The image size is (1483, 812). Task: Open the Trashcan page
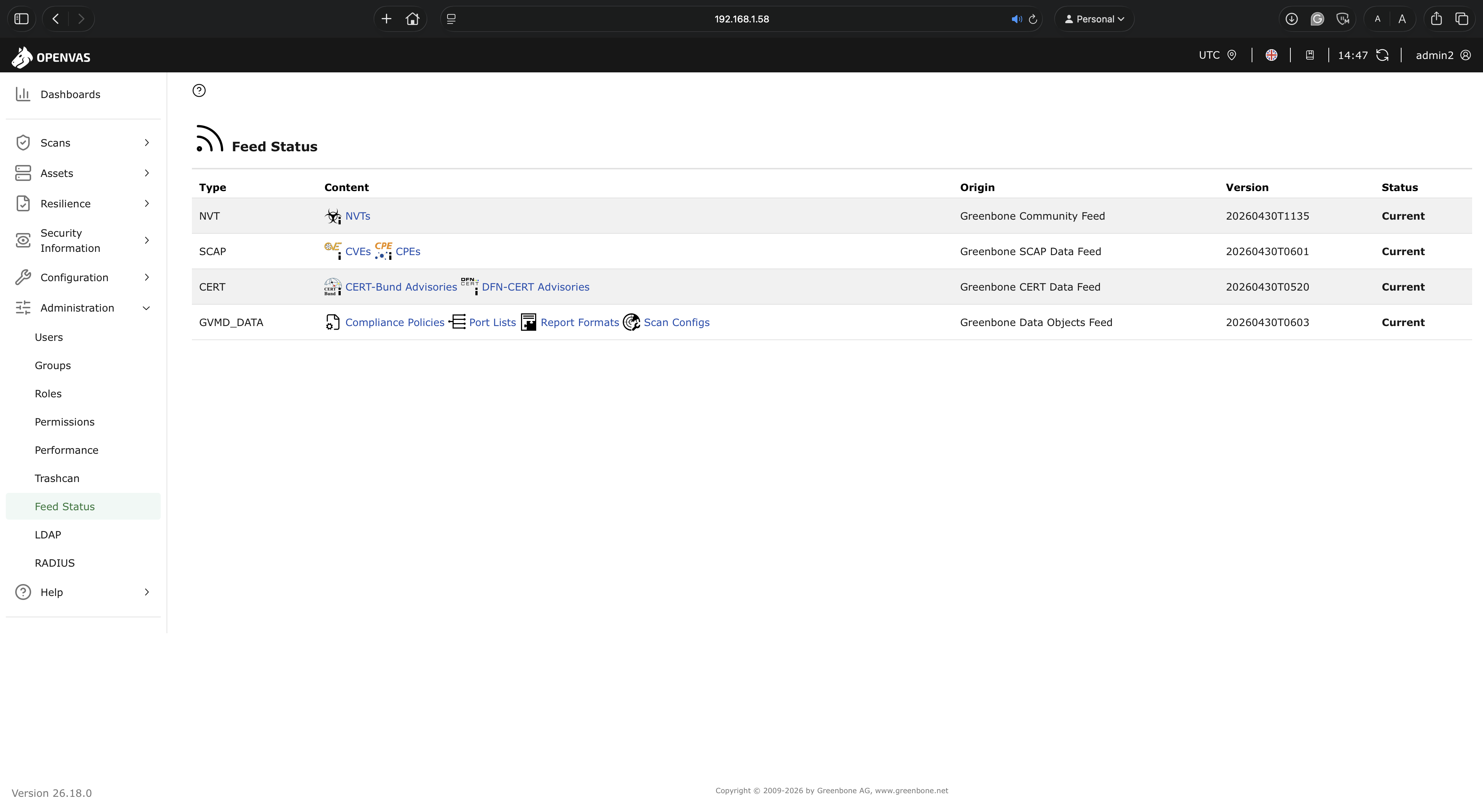[57, 478]
